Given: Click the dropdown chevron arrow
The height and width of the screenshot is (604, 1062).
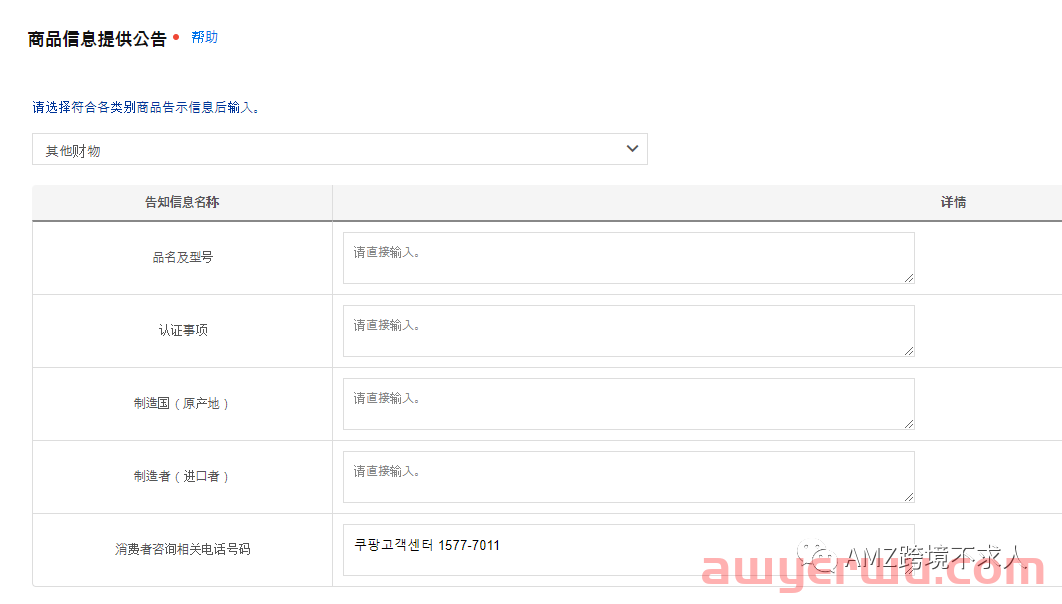Looking at the screenshot, I should pyautogui.click(x=632, y=148).
